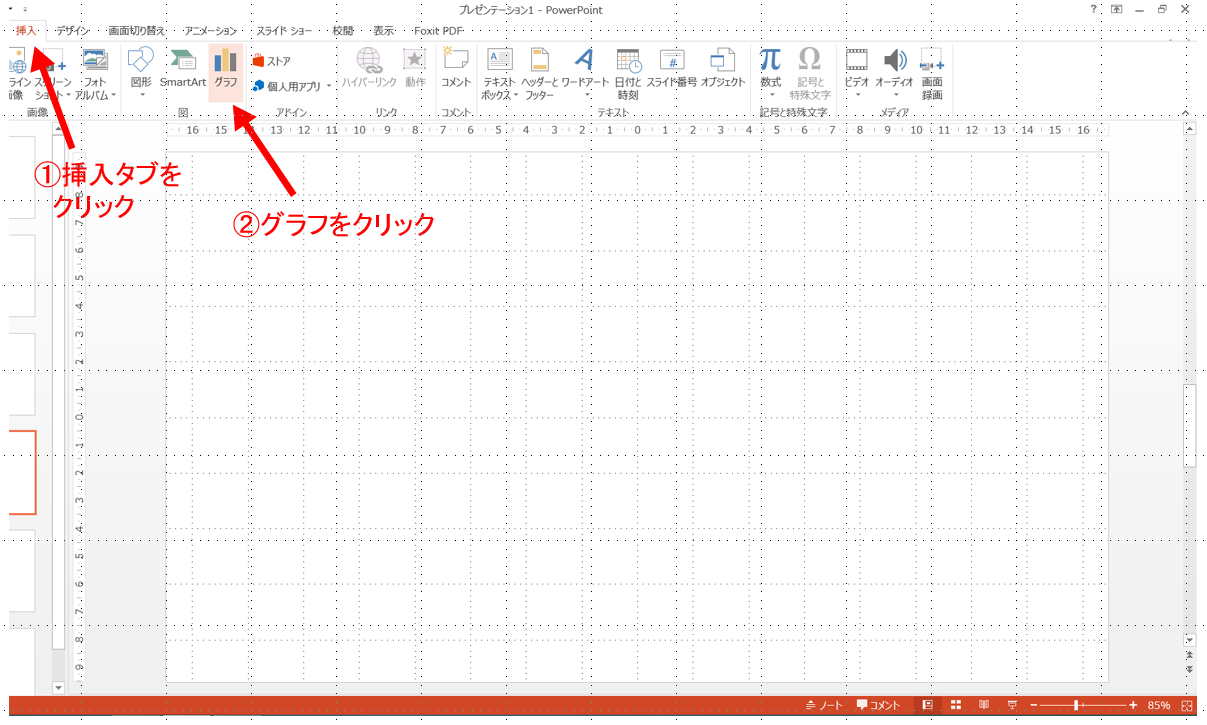The height and width of the screenshot is (725, 1207).
Task: Click the zoom slider in status bar
Action: 1076,705
